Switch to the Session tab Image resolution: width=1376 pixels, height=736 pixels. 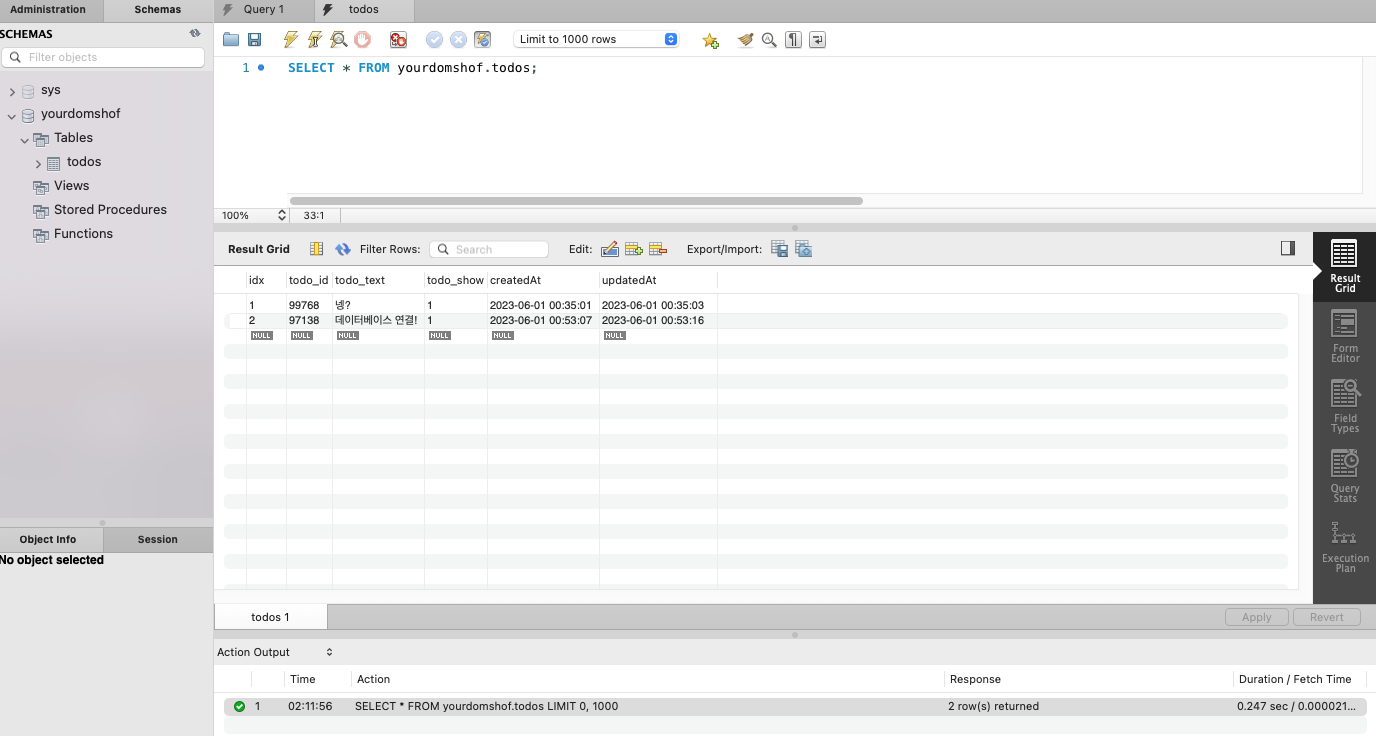[x=158, y=539]
